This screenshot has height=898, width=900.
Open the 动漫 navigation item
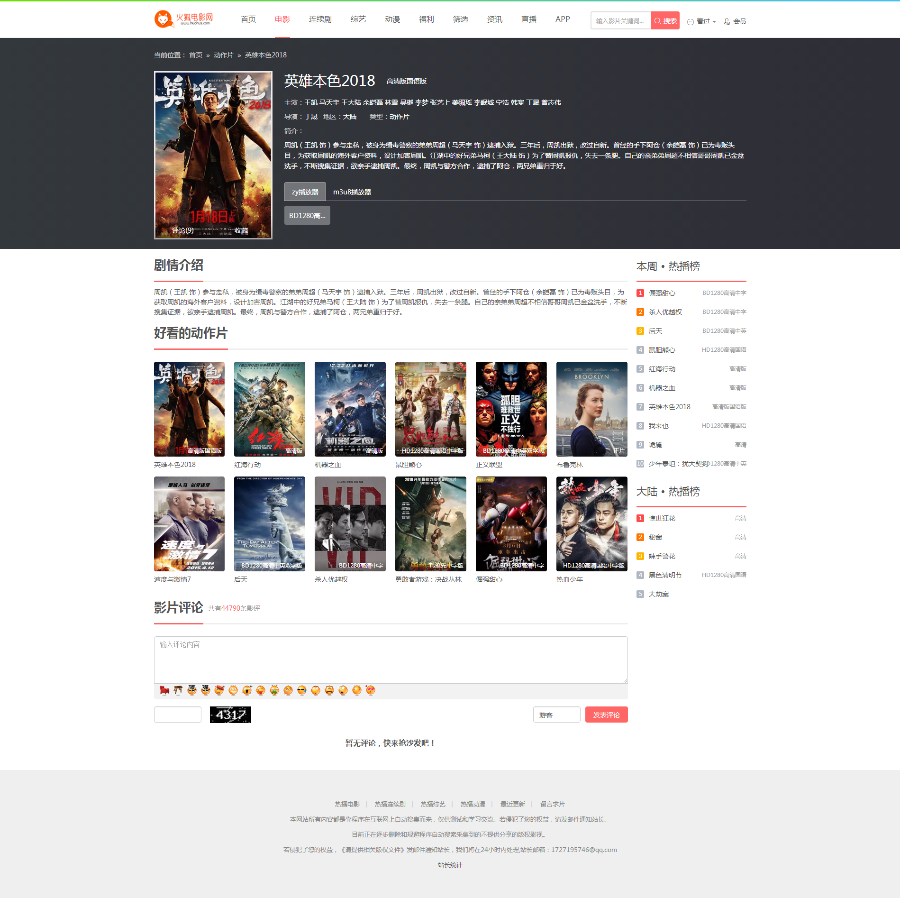(393, 20)
